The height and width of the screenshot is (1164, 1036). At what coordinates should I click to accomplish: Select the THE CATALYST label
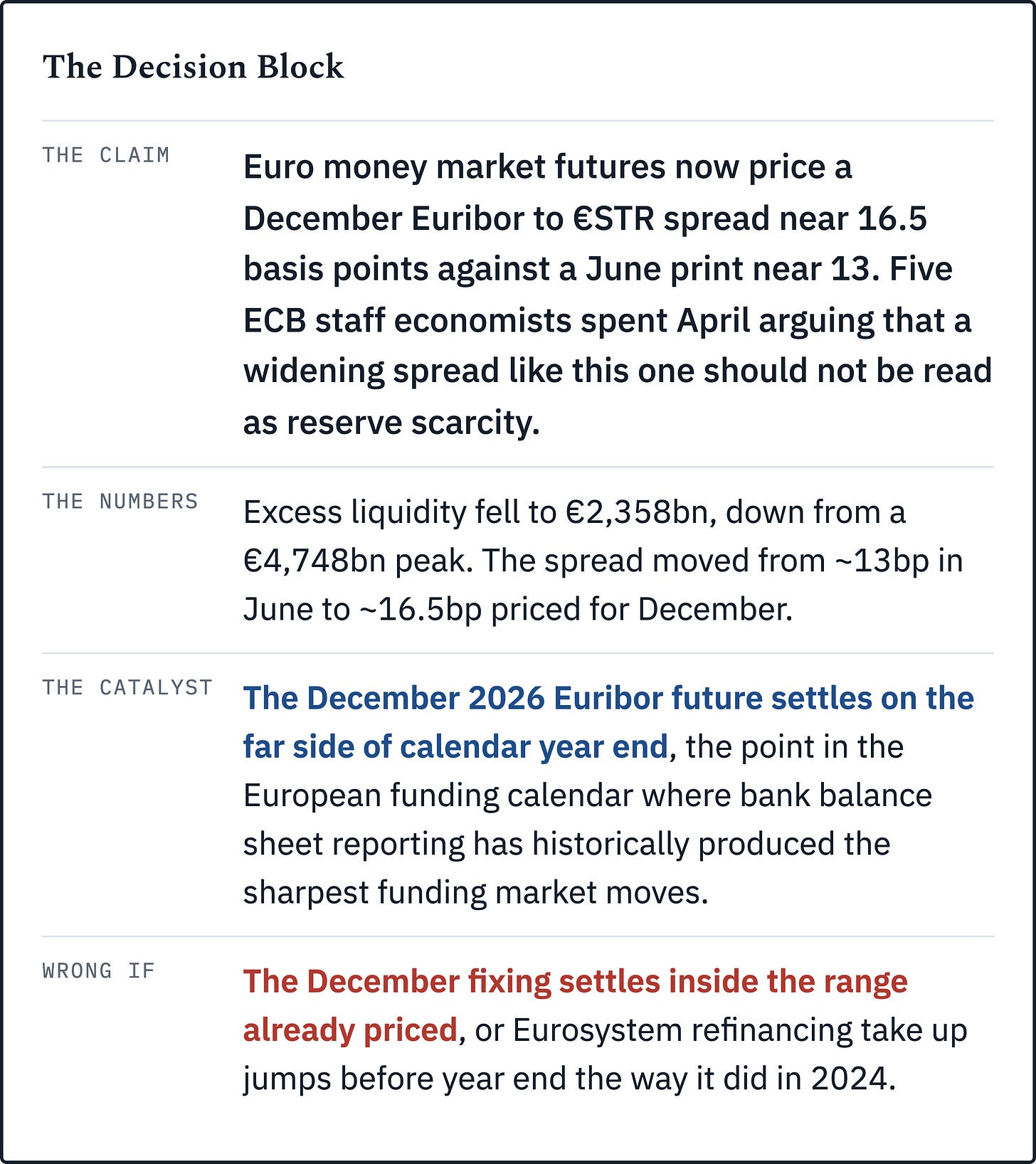pos(127,687)
